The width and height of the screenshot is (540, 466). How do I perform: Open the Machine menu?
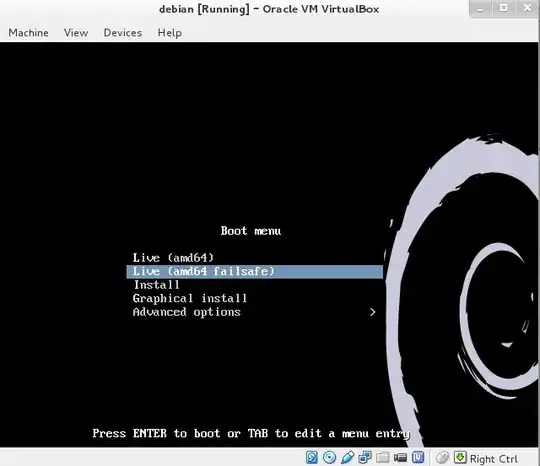[x=28, y=33]
